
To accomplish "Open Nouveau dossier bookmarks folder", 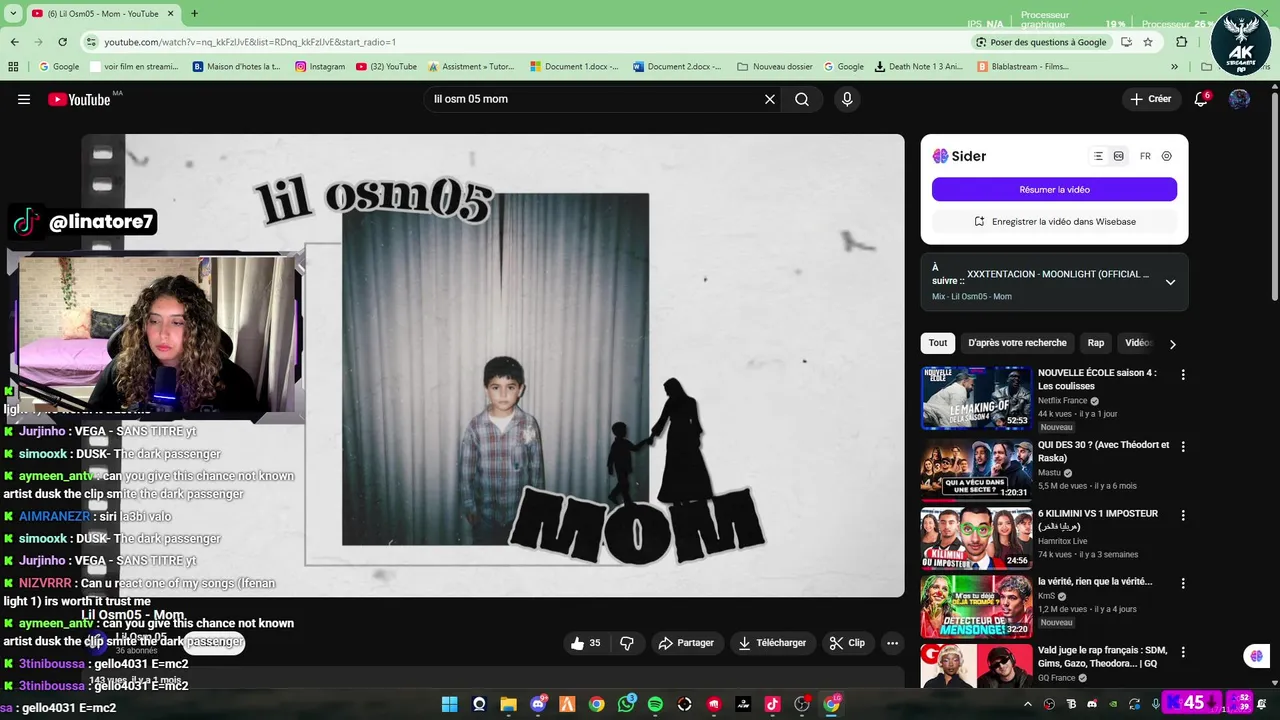I will [775, 67].
